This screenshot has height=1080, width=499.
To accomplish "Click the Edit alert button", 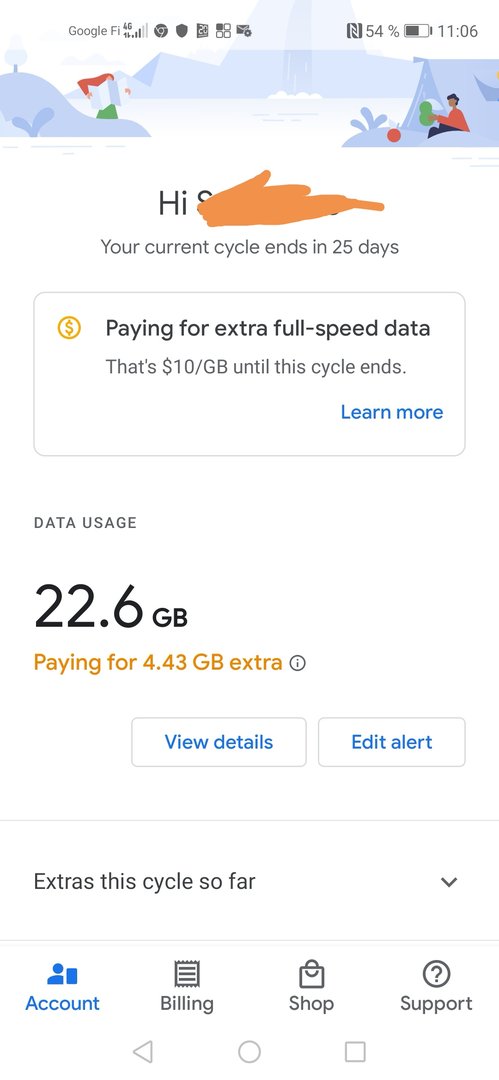I will tap(391, 742).
